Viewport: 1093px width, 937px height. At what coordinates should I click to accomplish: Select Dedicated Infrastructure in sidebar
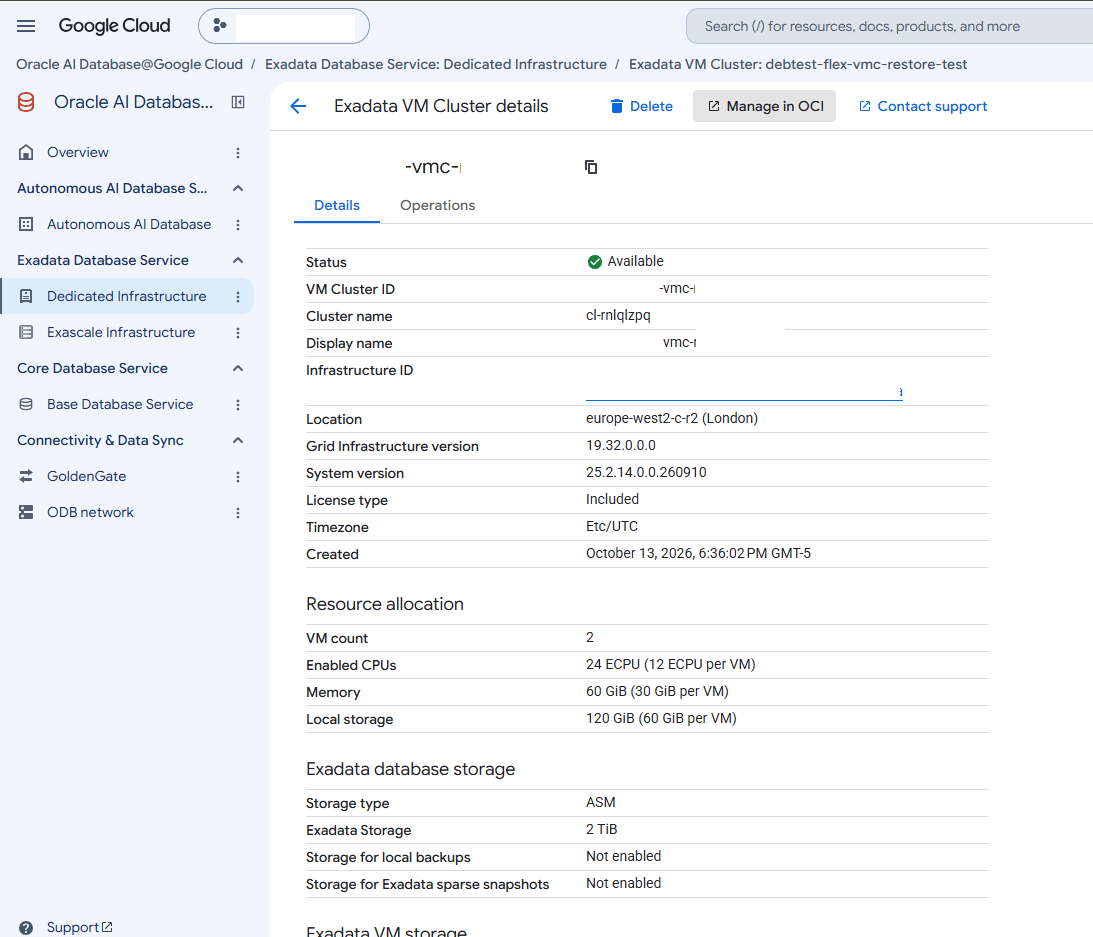pos(126,296)
